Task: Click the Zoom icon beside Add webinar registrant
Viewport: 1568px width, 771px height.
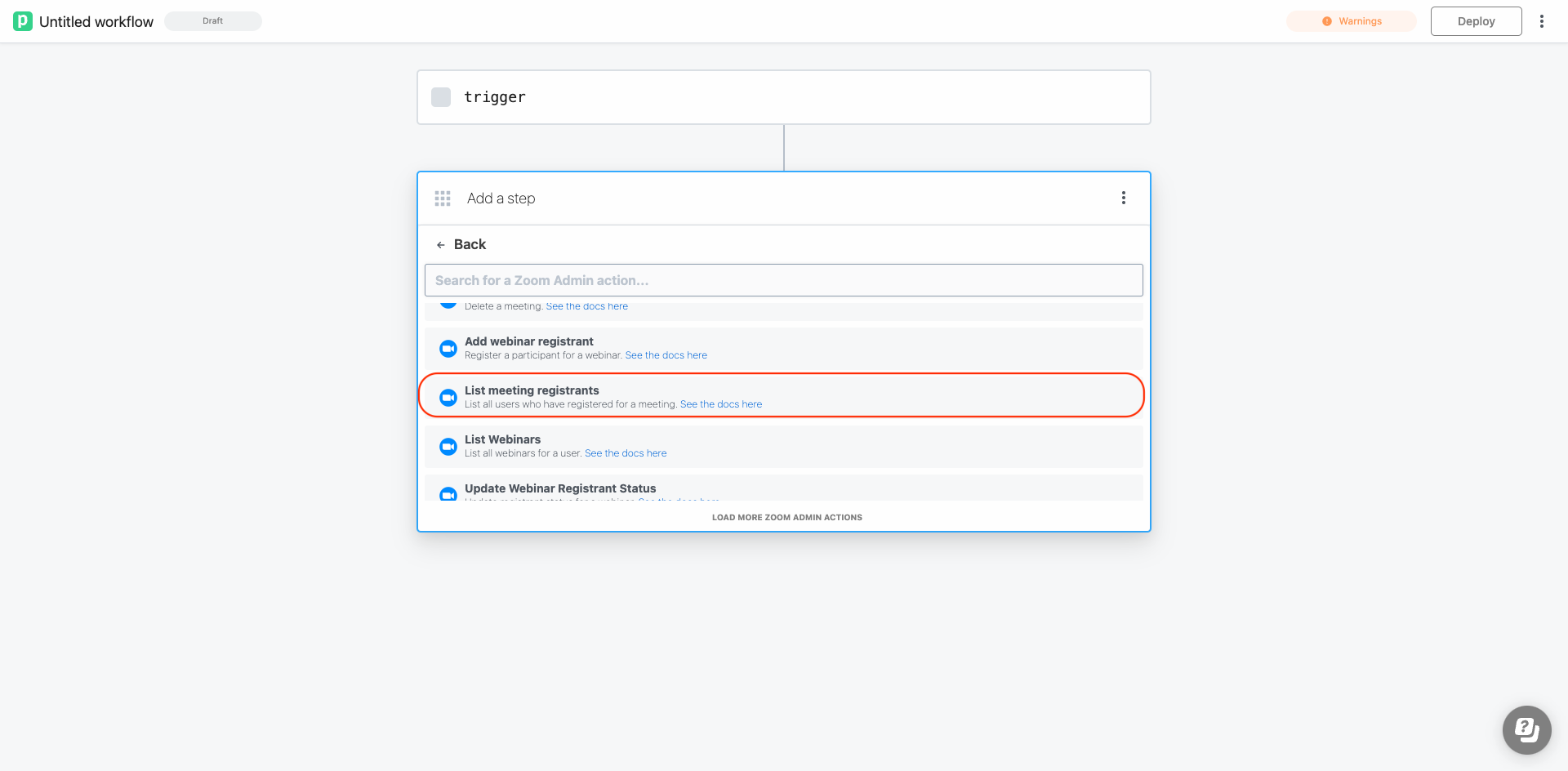Action: 448,348
